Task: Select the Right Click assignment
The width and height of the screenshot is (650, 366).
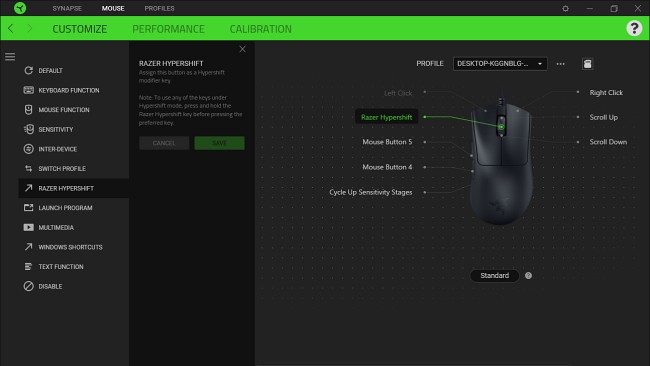Action: tap(606, 92)
